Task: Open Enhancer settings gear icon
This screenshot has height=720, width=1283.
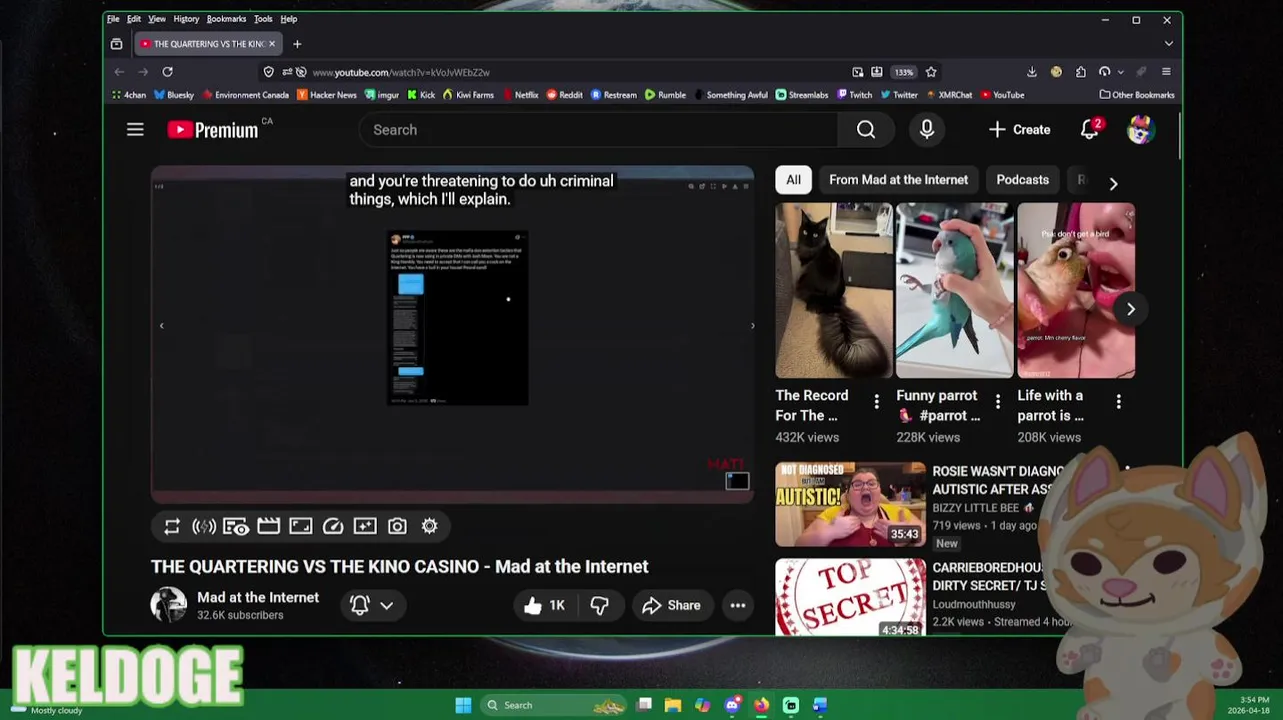Action: pyautogui.click(x=430, y=526)
